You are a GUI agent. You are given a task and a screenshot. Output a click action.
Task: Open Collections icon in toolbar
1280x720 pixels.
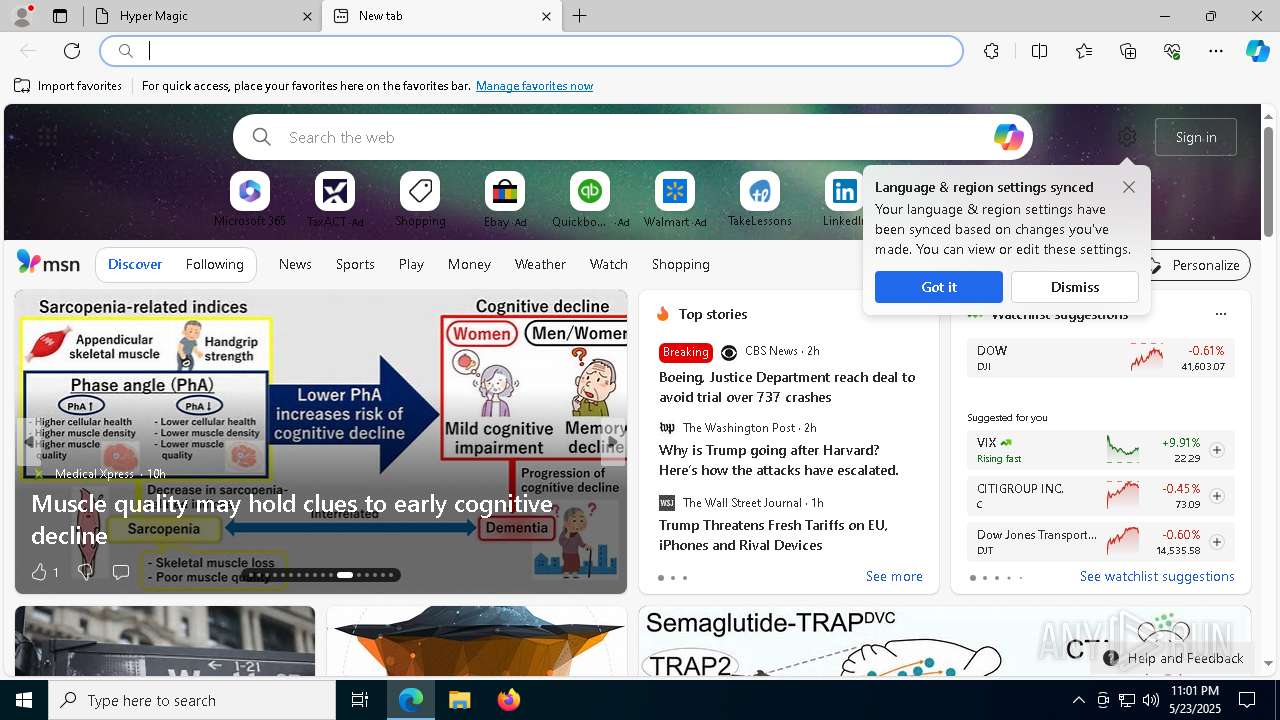(x=1128, y=51)
